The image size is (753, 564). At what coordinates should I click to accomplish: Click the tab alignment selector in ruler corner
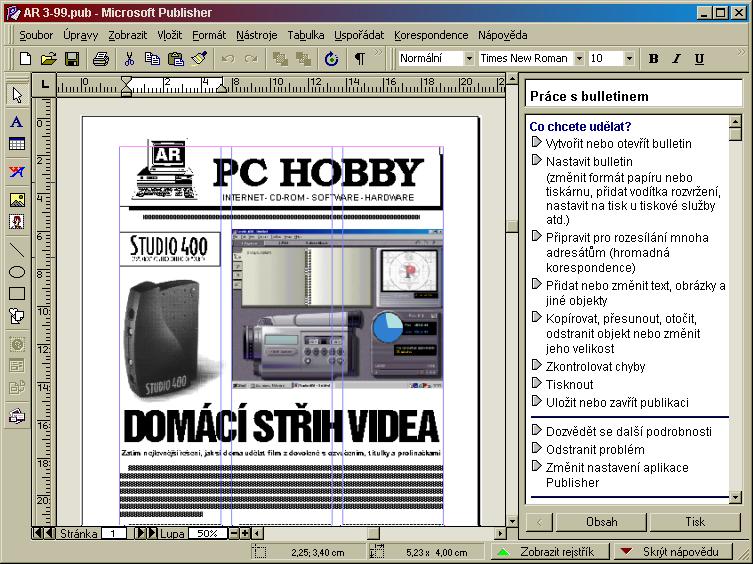45,86
